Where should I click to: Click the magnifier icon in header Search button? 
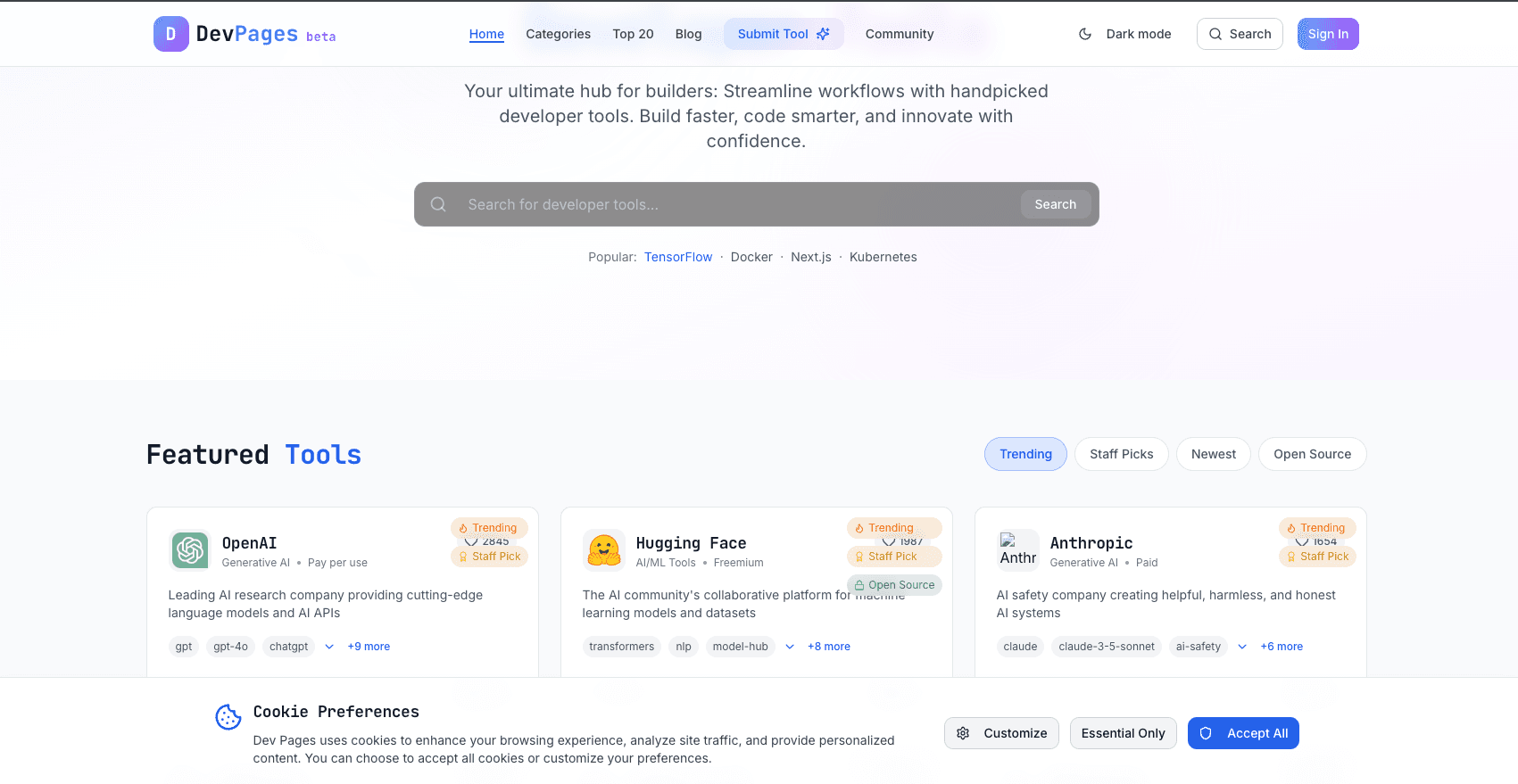(x=1215, y=34)
